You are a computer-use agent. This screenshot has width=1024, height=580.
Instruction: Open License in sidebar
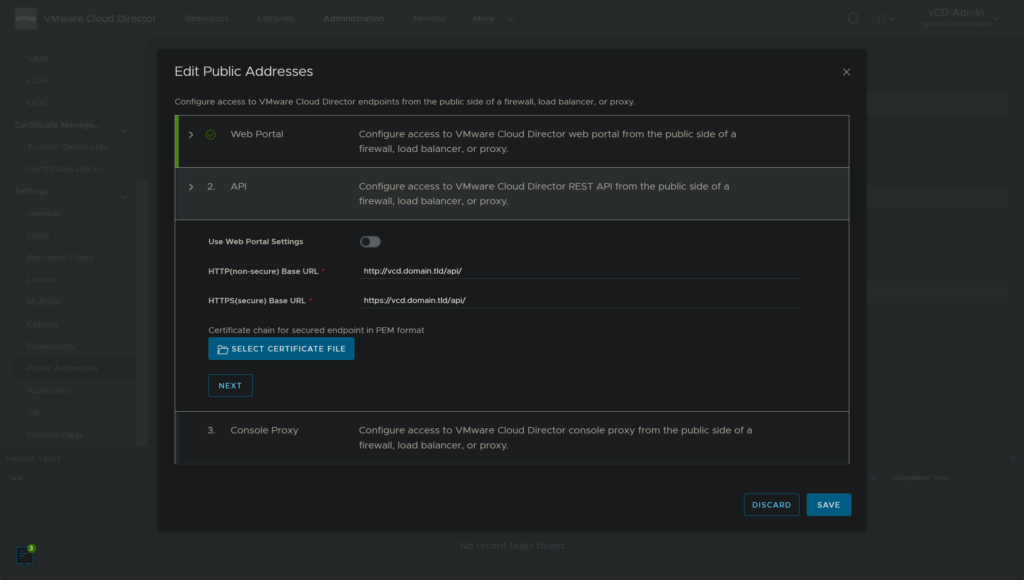point(42,280)
